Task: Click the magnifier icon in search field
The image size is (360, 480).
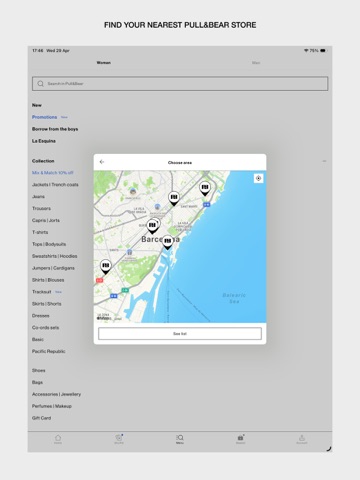Action: point(40,84)
